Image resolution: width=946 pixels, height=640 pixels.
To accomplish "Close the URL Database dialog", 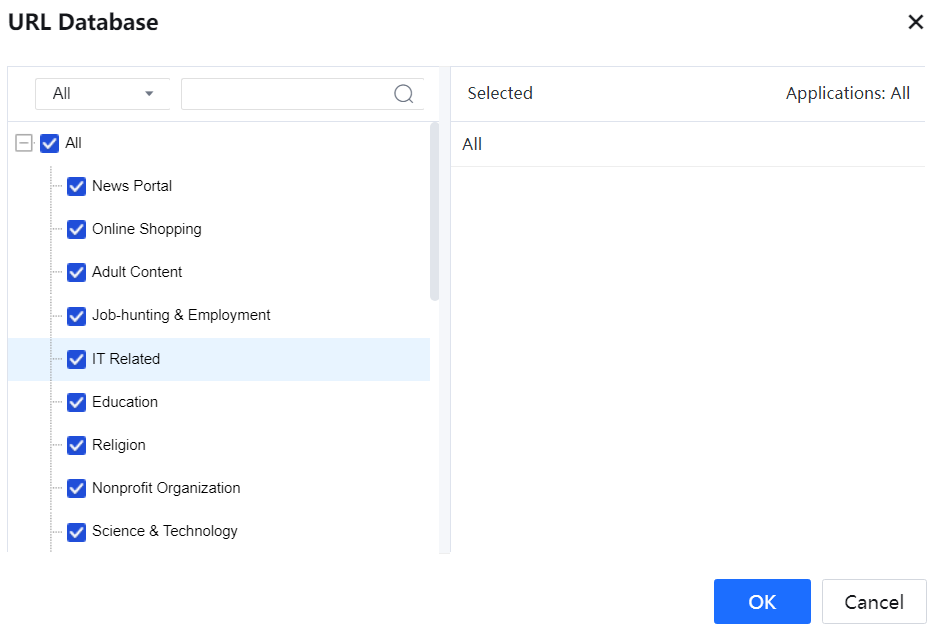I will tap(915, 22).
